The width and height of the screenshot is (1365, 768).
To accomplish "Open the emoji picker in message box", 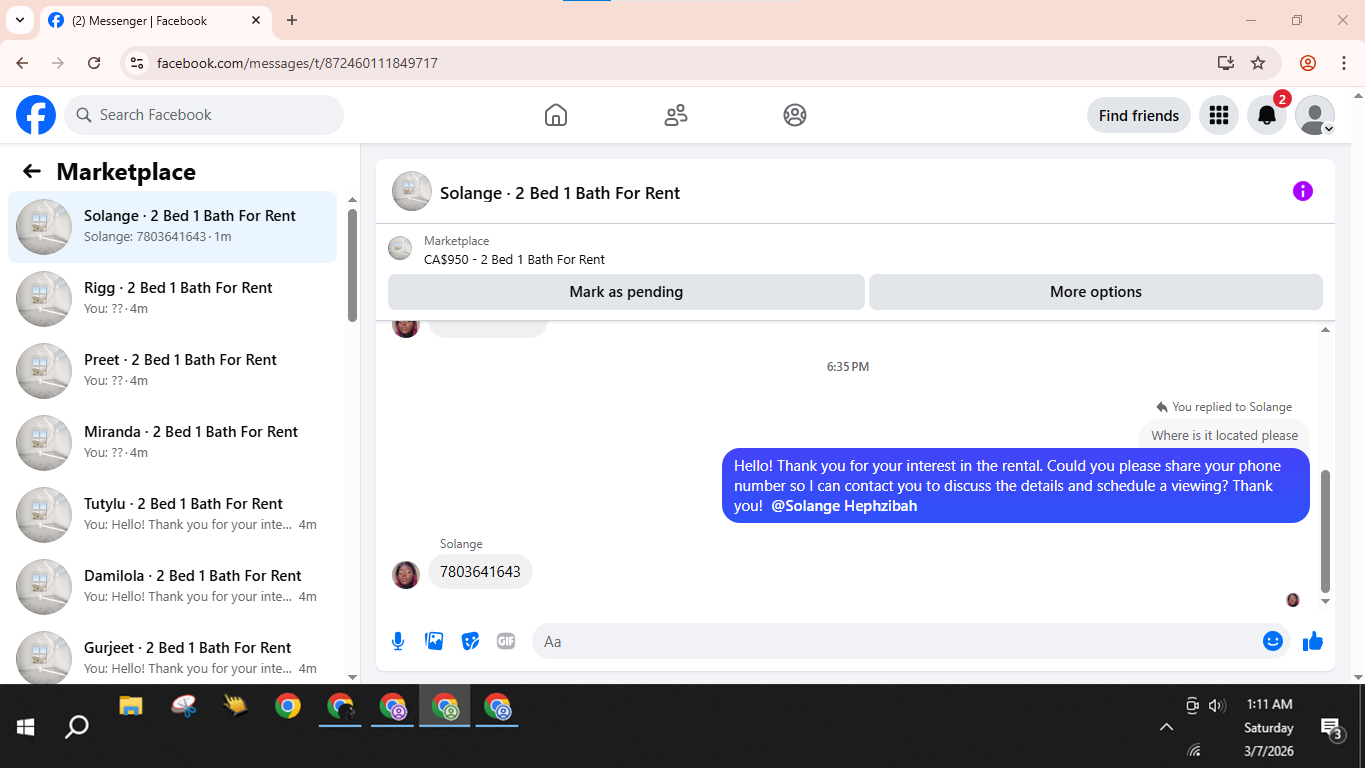I will (x=1272, y=641).
